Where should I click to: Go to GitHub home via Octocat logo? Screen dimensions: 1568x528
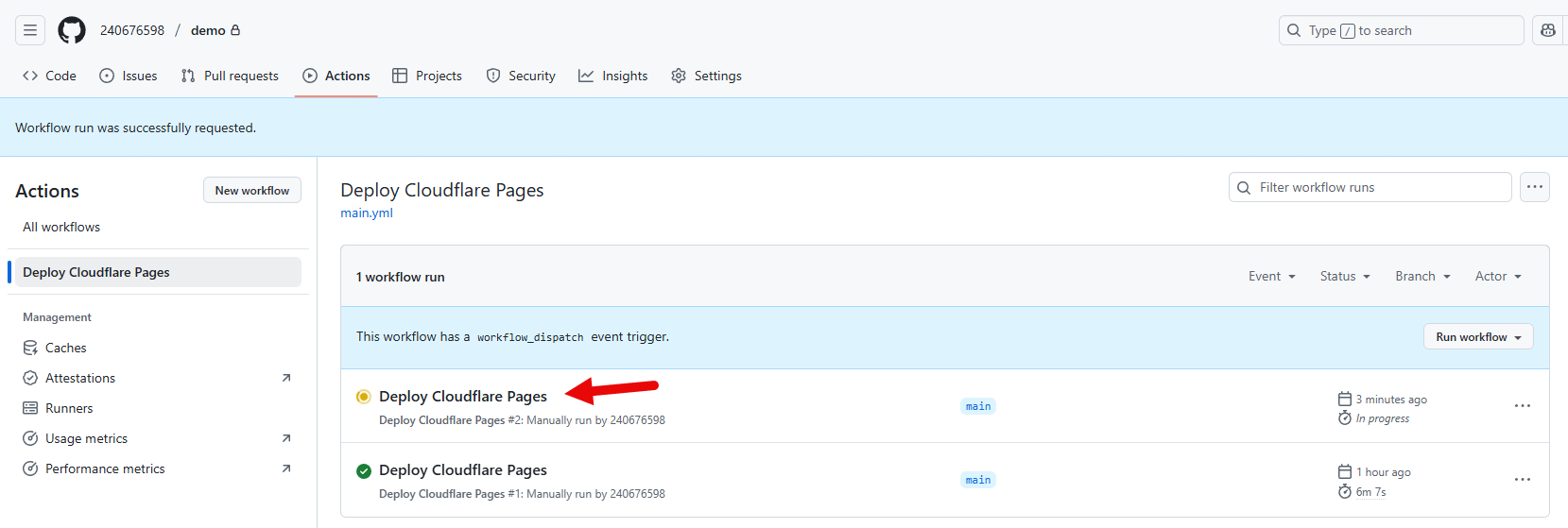(72, 30)
